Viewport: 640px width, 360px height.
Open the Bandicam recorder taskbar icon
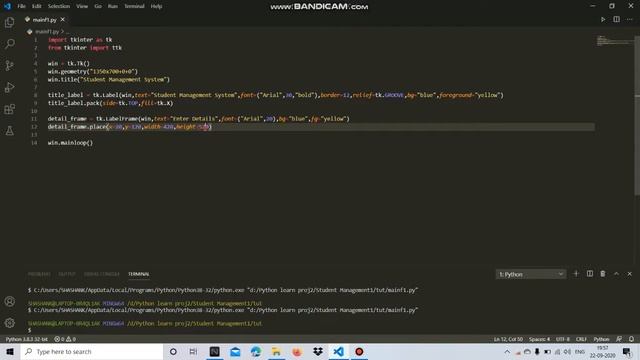pos(359,351)
